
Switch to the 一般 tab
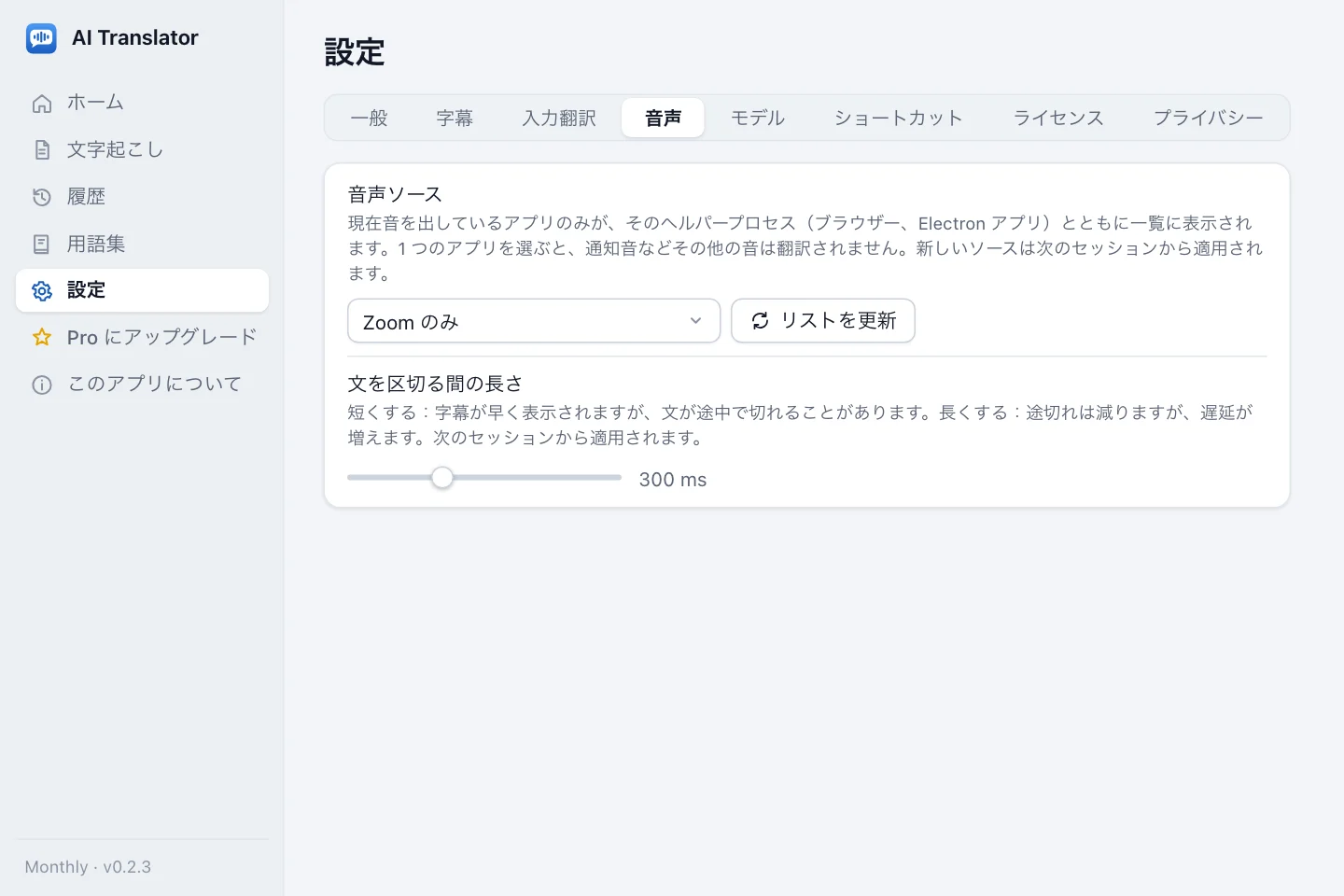point(369,119)
